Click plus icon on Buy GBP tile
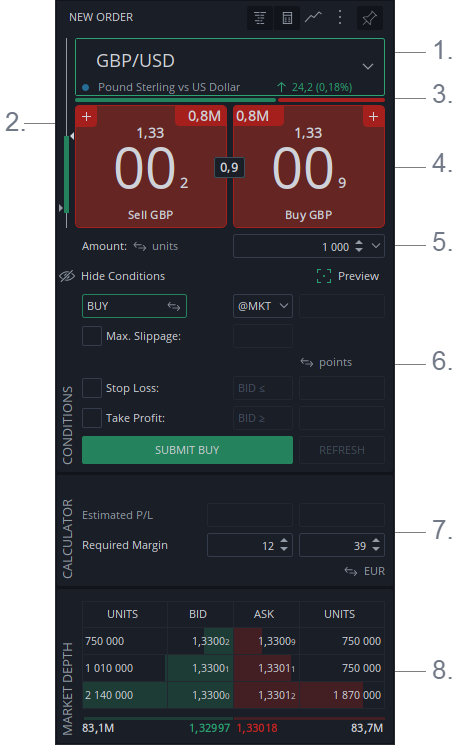The height and width of the screenshot is (745, 458). click(x=373, y=116)
